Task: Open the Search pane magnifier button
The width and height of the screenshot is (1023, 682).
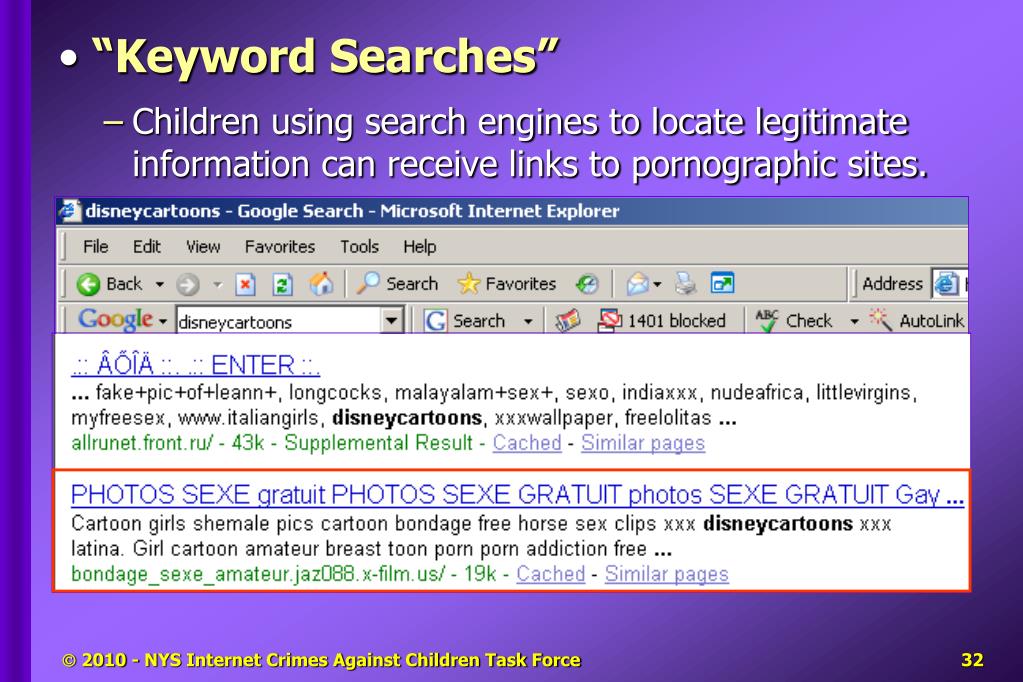Action: [397, 283]
